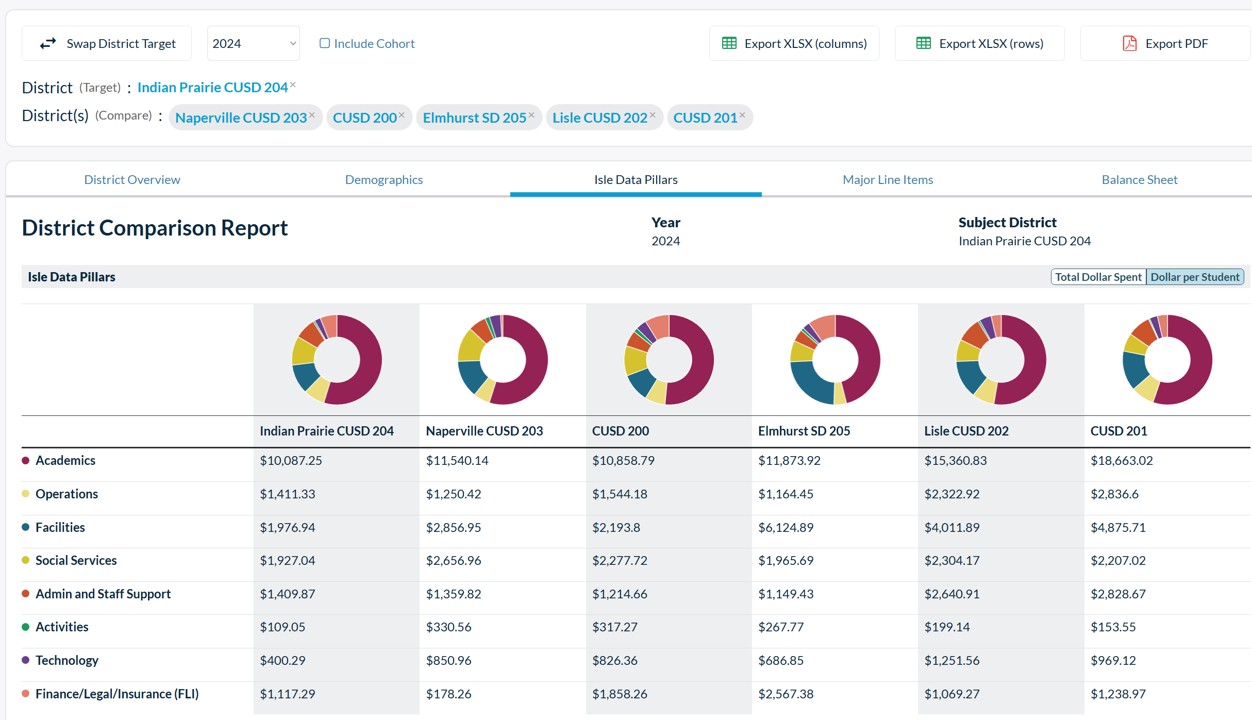
Task: Click Export XLSX (rows) button
Action: coord(979,43)
